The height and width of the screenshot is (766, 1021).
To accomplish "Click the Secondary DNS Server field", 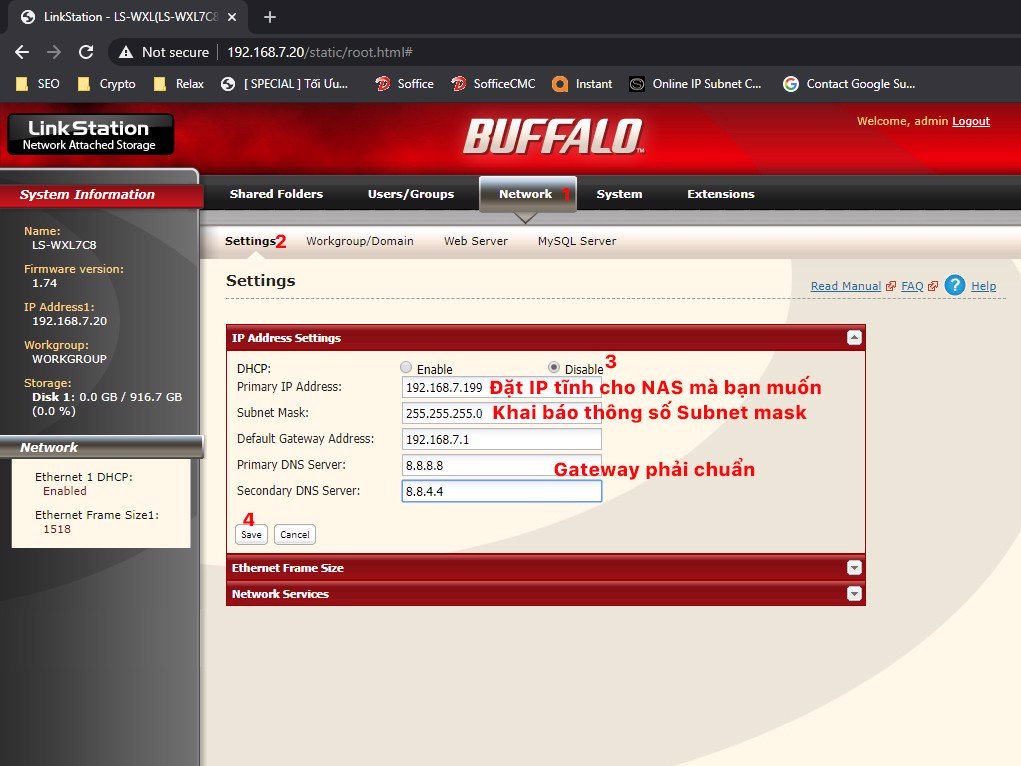I will [501, 491].
